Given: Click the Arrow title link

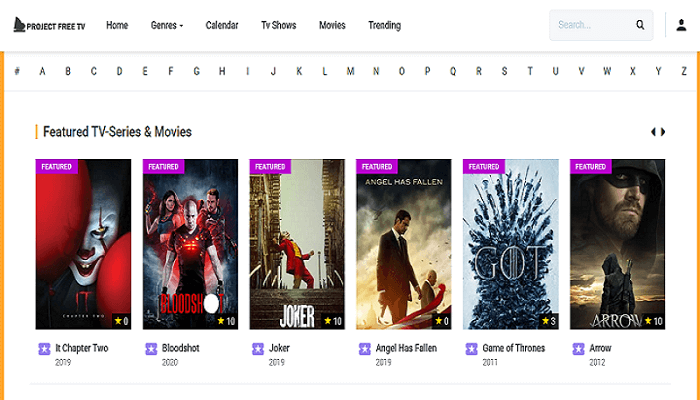Looking at the screenshot, I should point(600,348).
